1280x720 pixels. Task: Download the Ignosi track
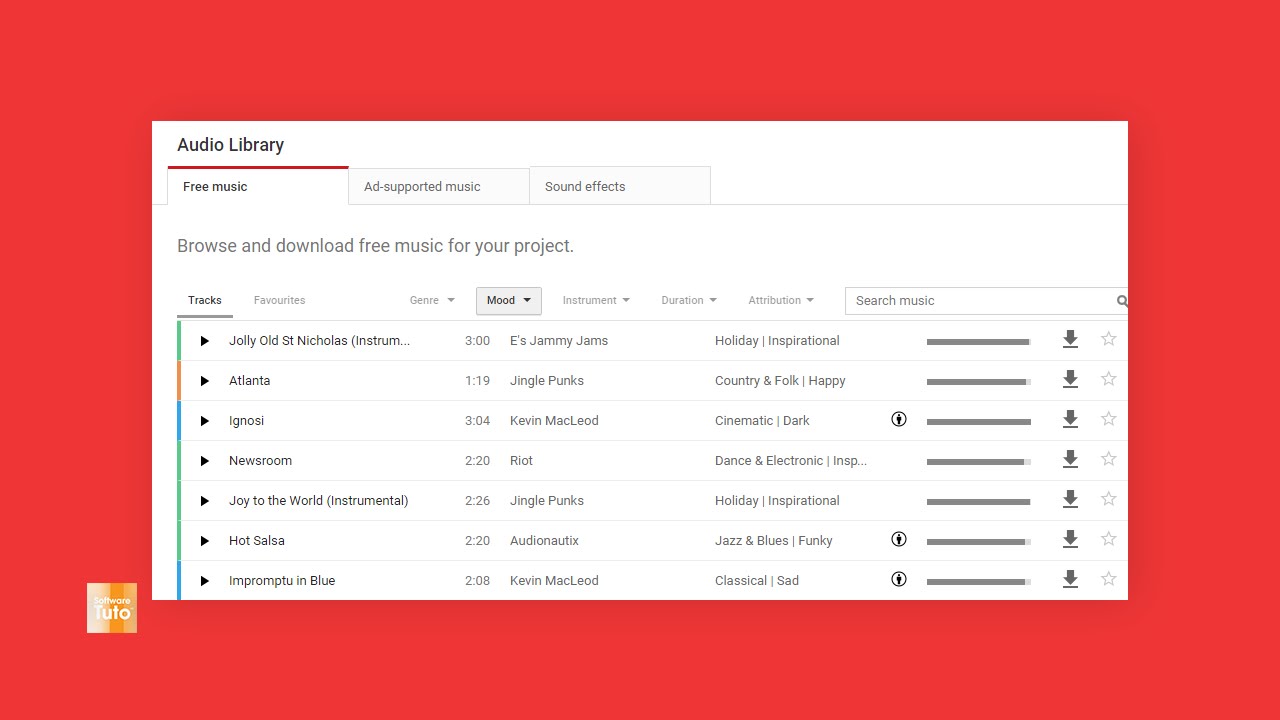[x=1070, y=420]
